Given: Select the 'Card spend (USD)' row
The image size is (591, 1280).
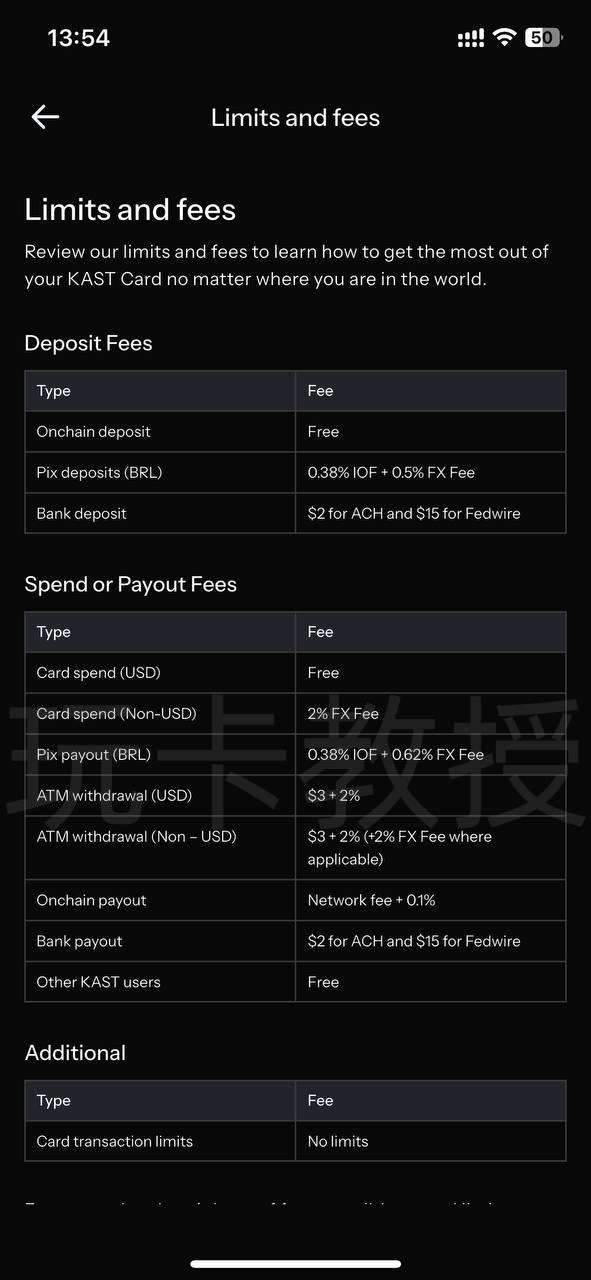Looking at the screenshot, I should pos(295,673).
